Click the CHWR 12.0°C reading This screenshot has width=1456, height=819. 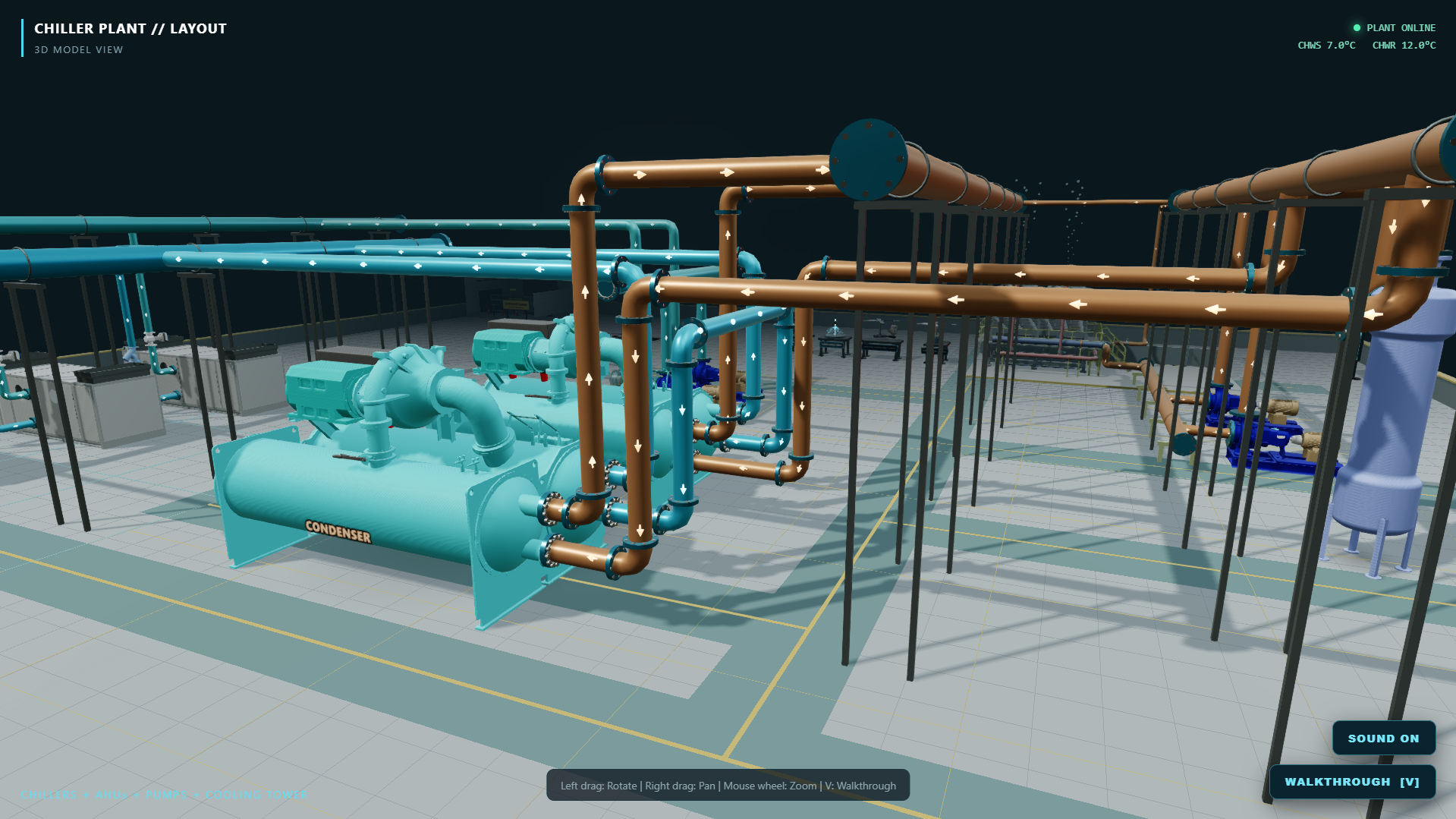(x=1404, y=46)
